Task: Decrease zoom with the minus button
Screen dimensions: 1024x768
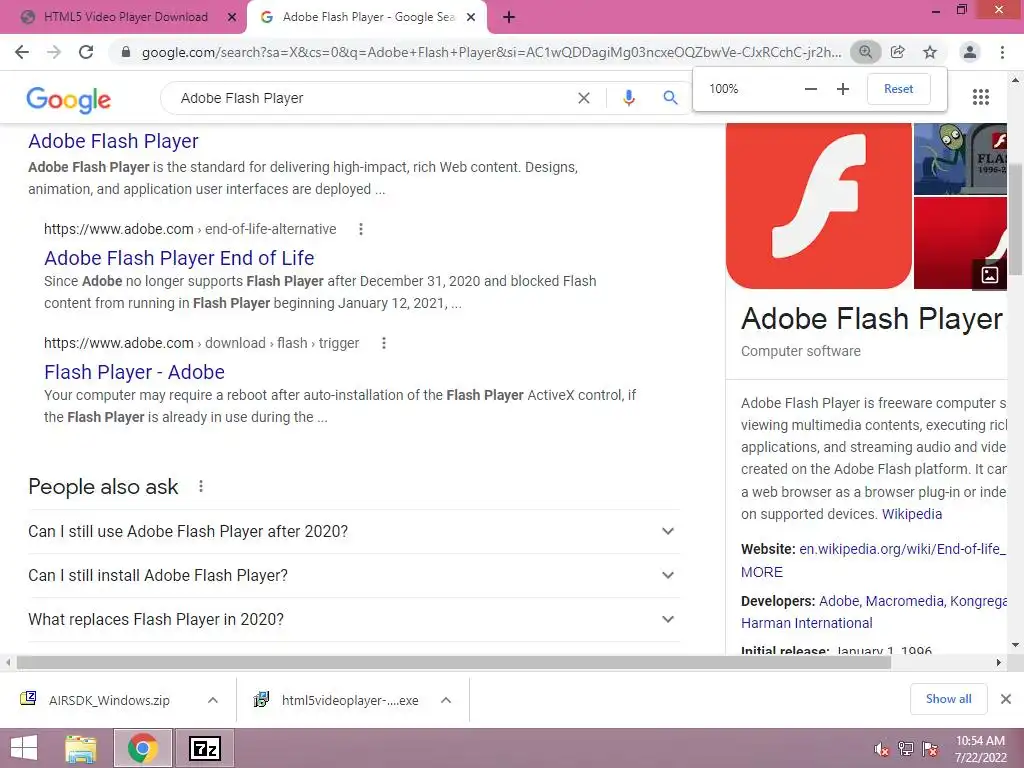Action: click(x=810, y=89)
